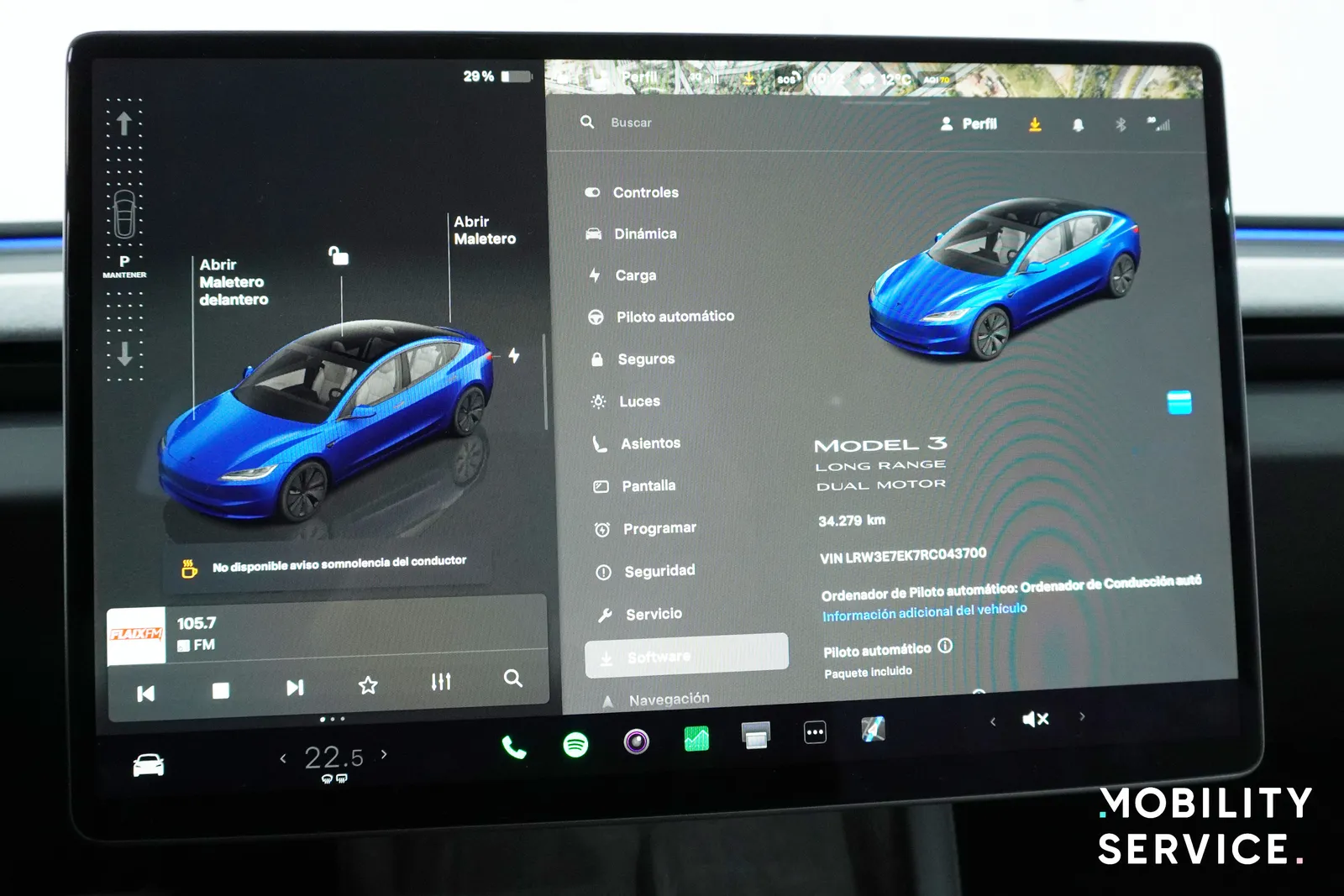The height and width of the screenshot is (896, 1344).
Task: Open the camera app icon
Action: point(636,741)
